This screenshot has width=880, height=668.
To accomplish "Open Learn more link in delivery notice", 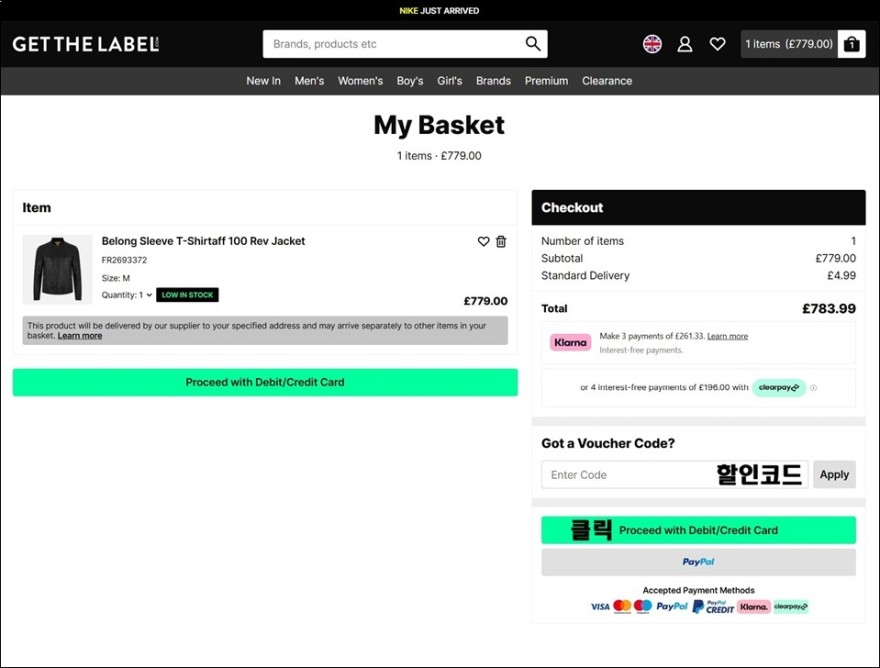I will tap(80, 336).
